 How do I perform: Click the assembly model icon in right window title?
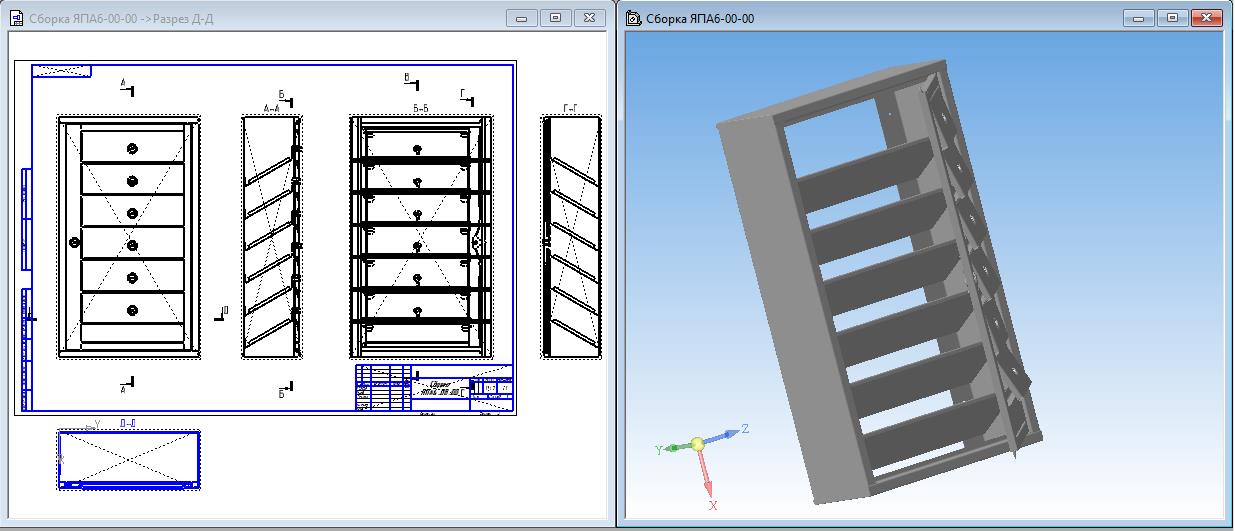(633, 18)
